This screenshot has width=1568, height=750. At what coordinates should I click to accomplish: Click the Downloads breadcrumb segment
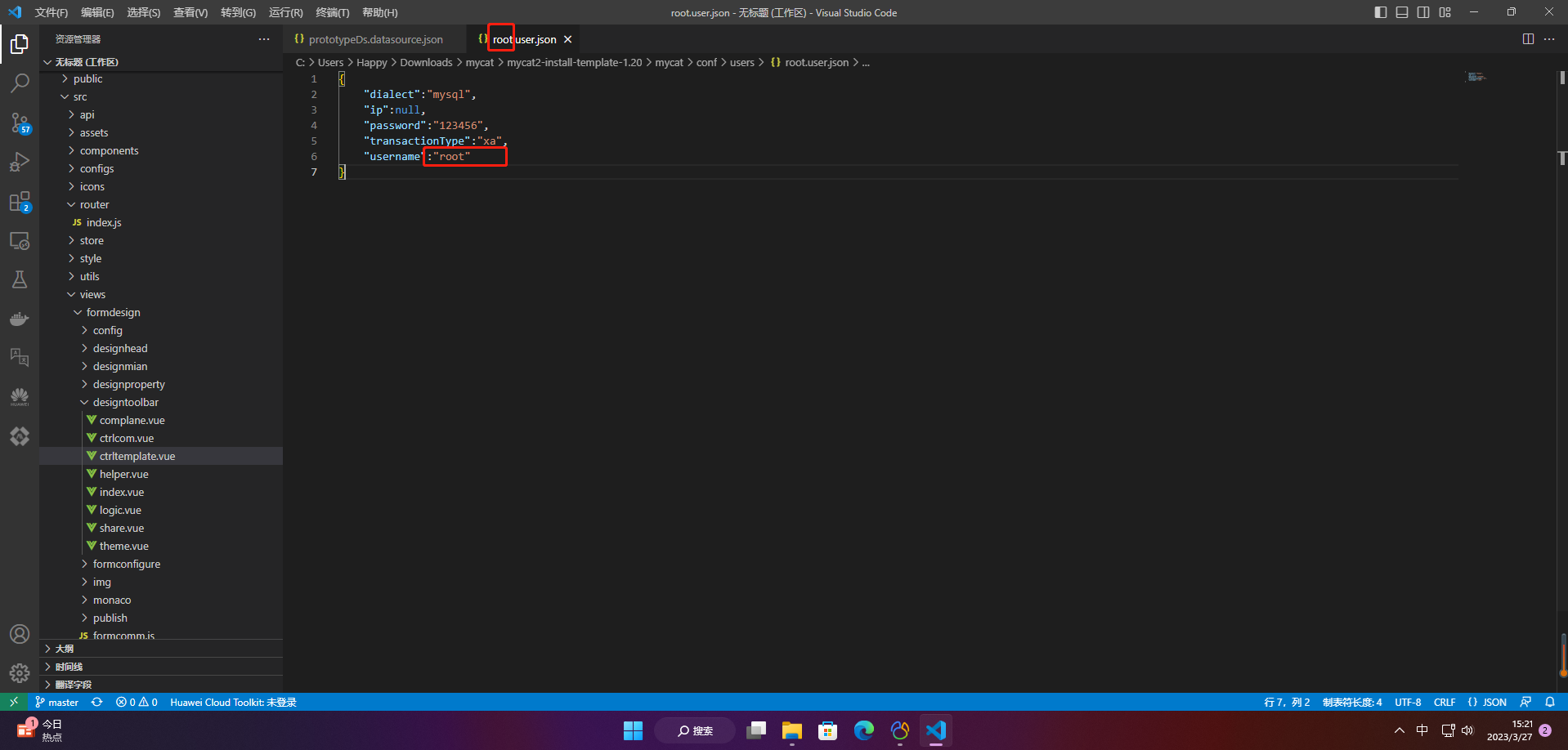[x=426, y=62]
